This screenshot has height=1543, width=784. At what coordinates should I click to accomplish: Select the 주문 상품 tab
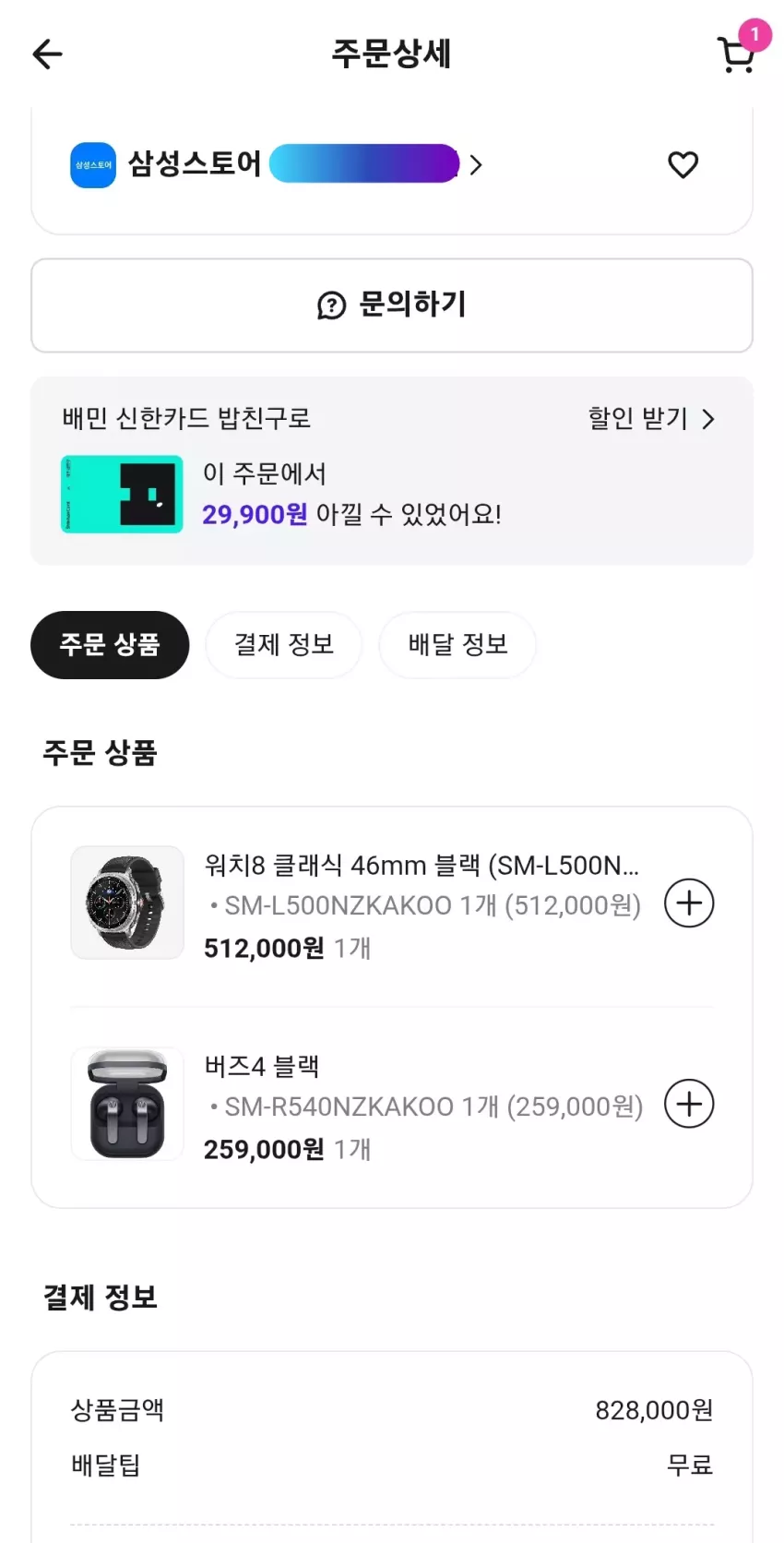[x=110, y=644]
